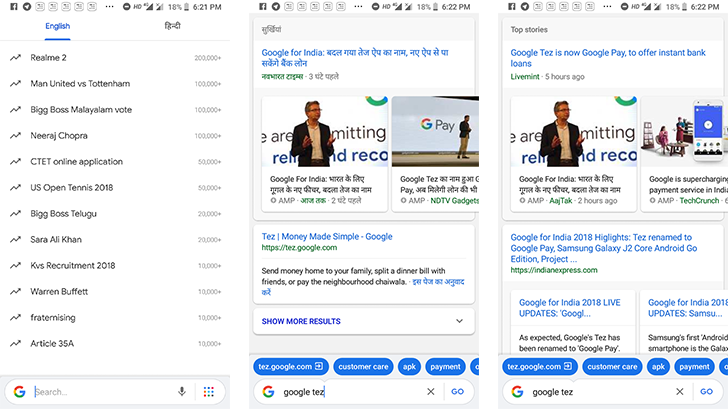The width and height of the screenshot is (728, 409).
Task: Tap the trending arrow beside Sara Ali Khan
Action: 15,240
